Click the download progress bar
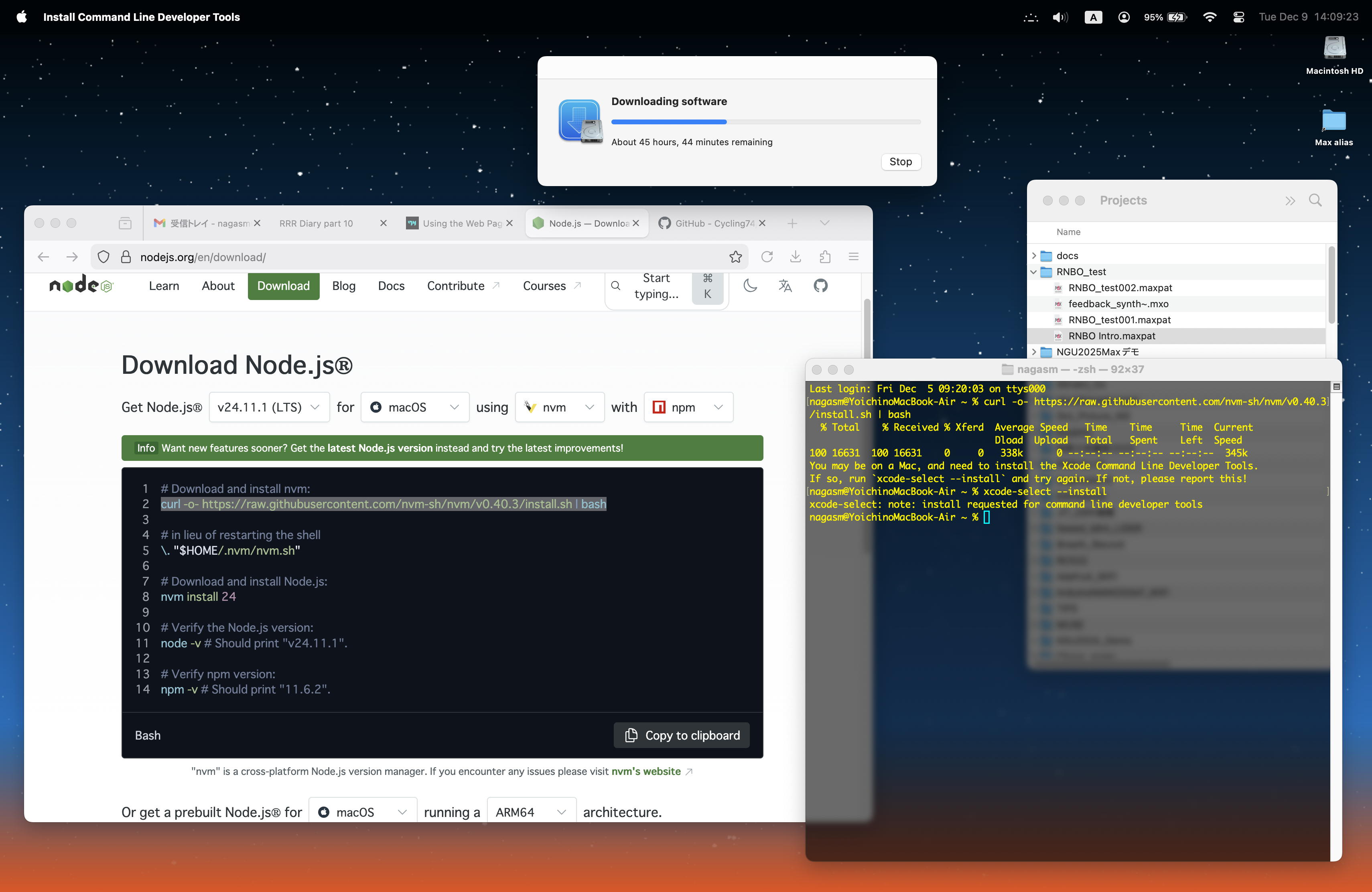The width and height of the screenshot is (1372, 892). click(x=765, y=122)
